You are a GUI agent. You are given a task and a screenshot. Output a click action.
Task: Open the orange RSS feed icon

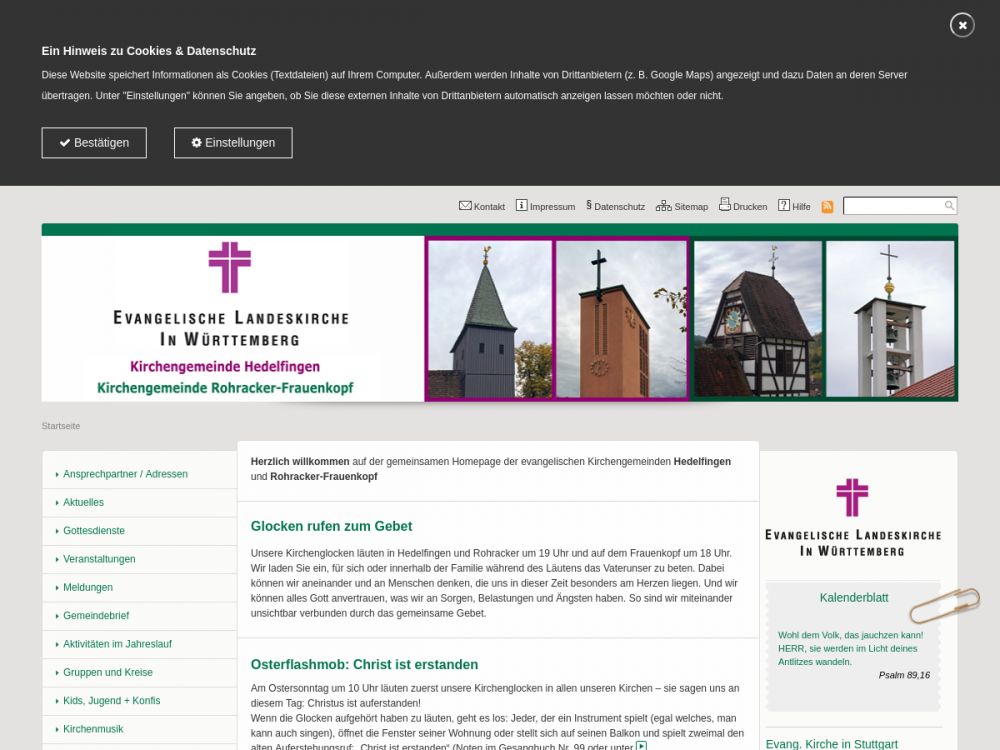(x=827, y=207)
